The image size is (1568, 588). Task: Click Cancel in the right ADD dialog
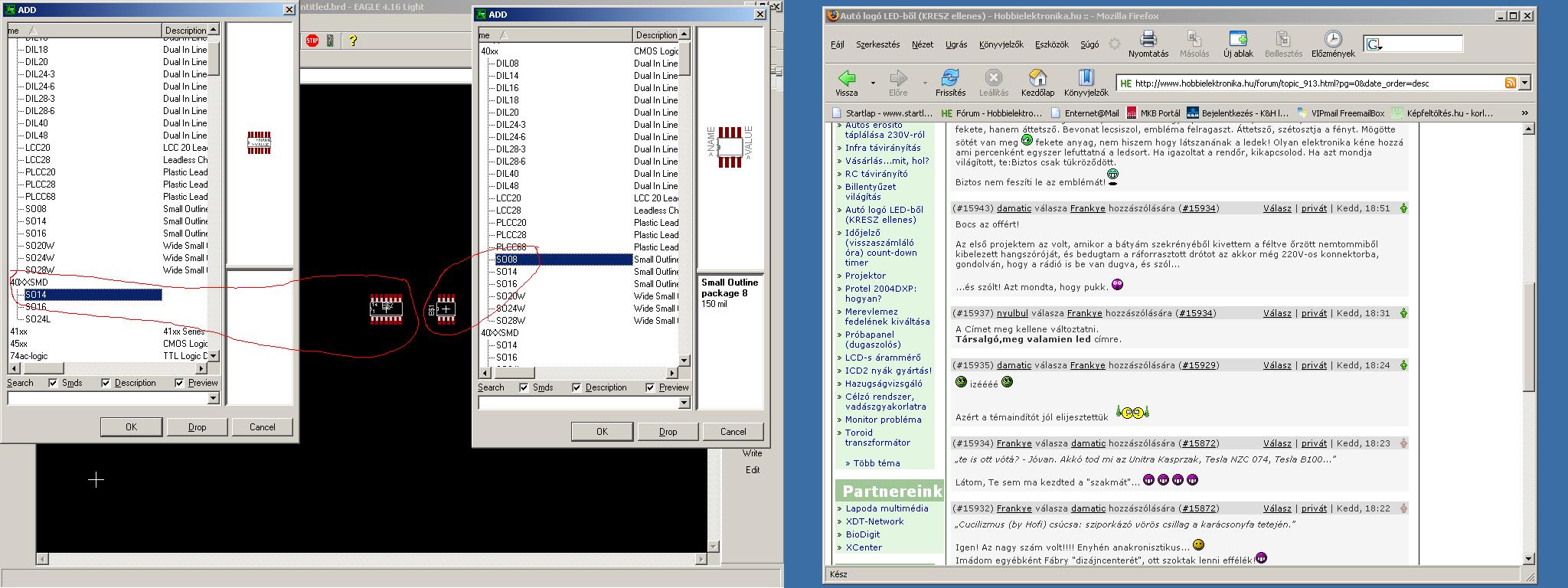[733, 431]
